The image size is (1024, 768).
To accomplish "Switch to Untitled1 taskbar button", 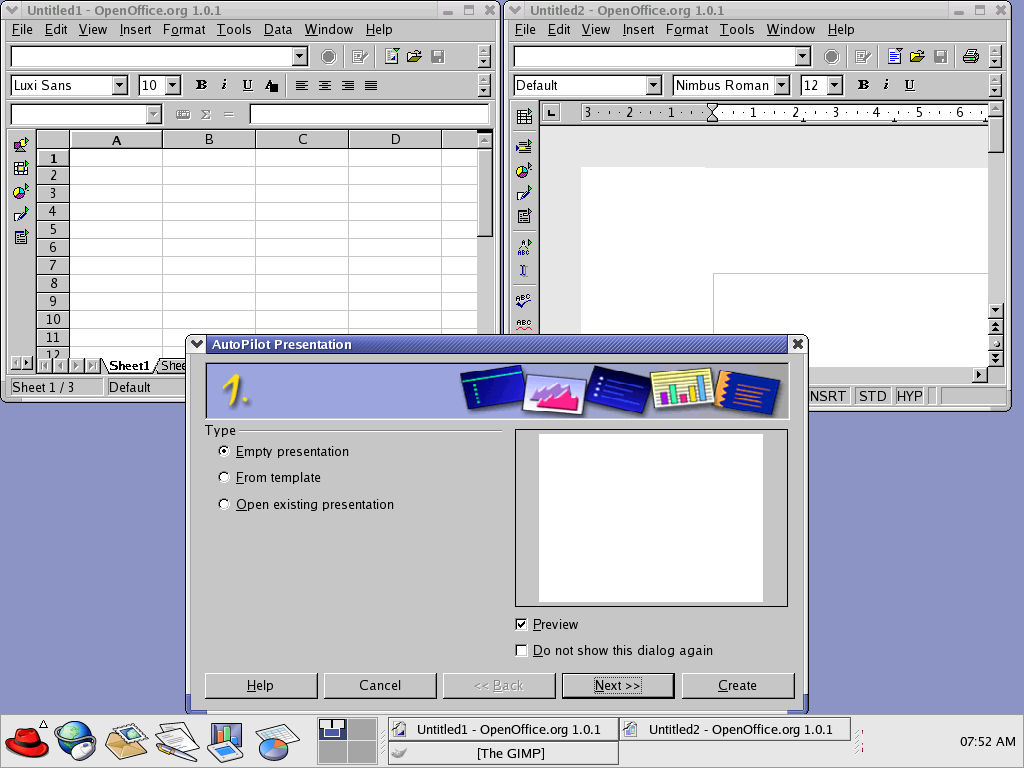I will pos(503,729).
